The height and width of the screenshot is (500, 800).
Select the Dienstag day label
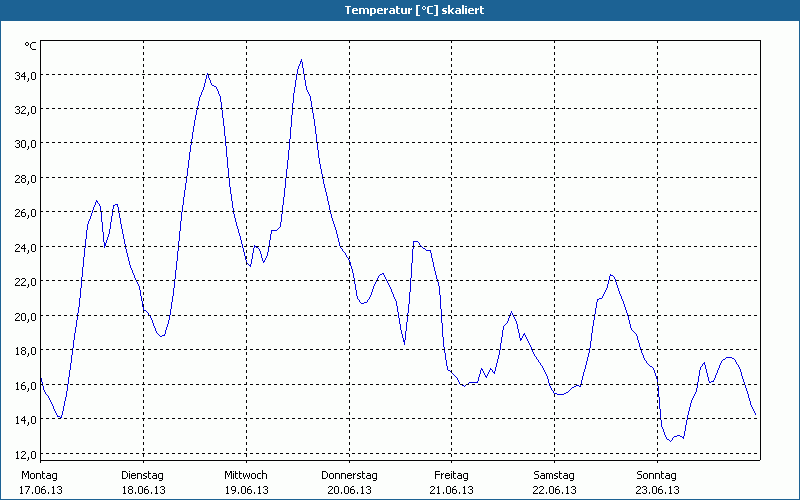coord(142,475)
